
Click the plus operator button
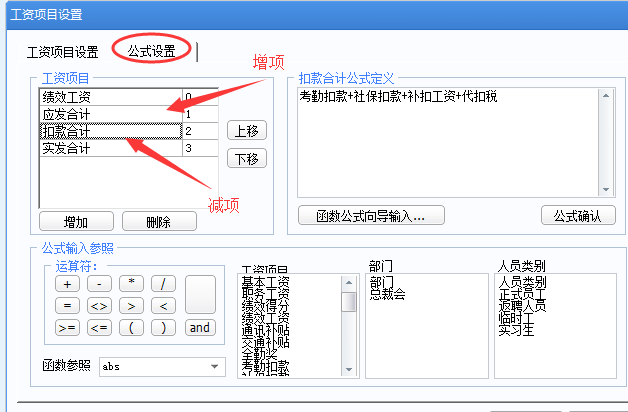(x=68, y=284)
